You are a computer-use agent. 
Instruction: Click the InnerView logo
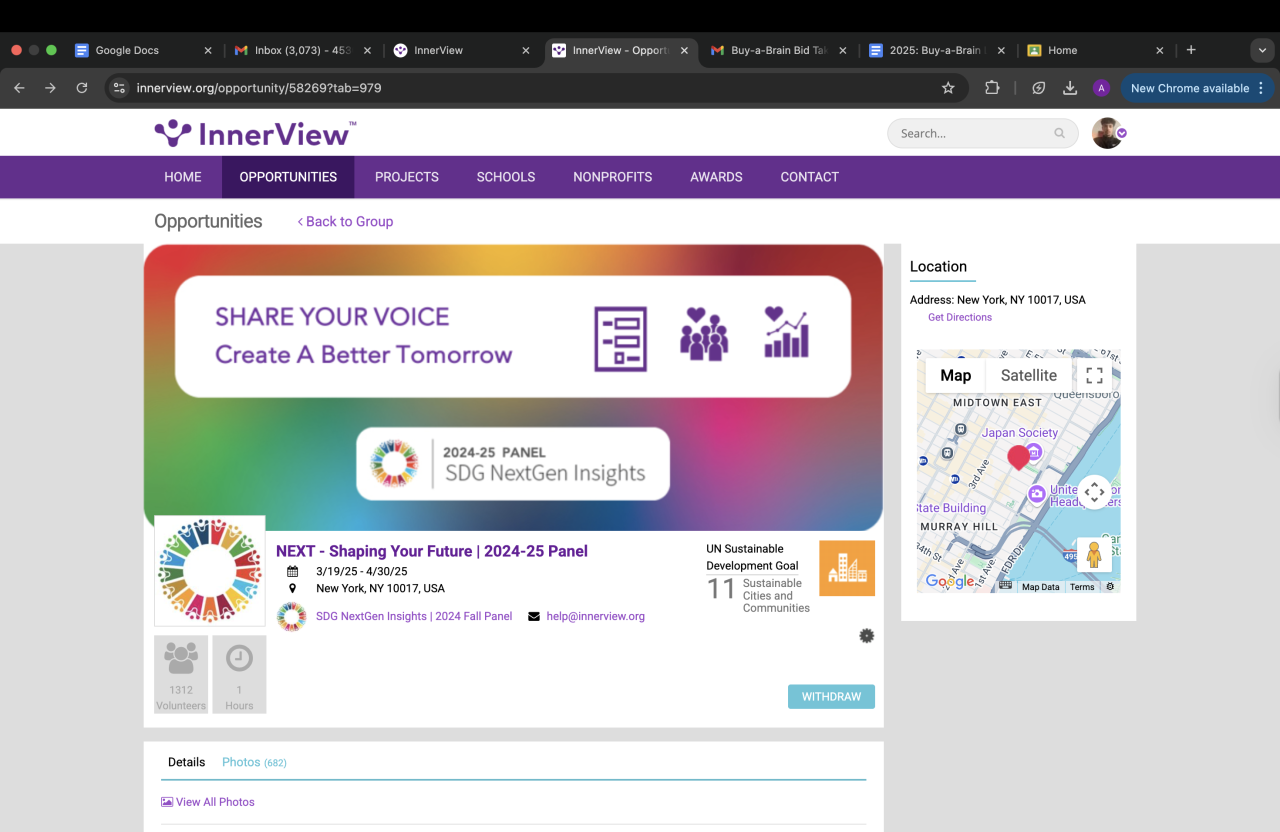click(255, 132)
